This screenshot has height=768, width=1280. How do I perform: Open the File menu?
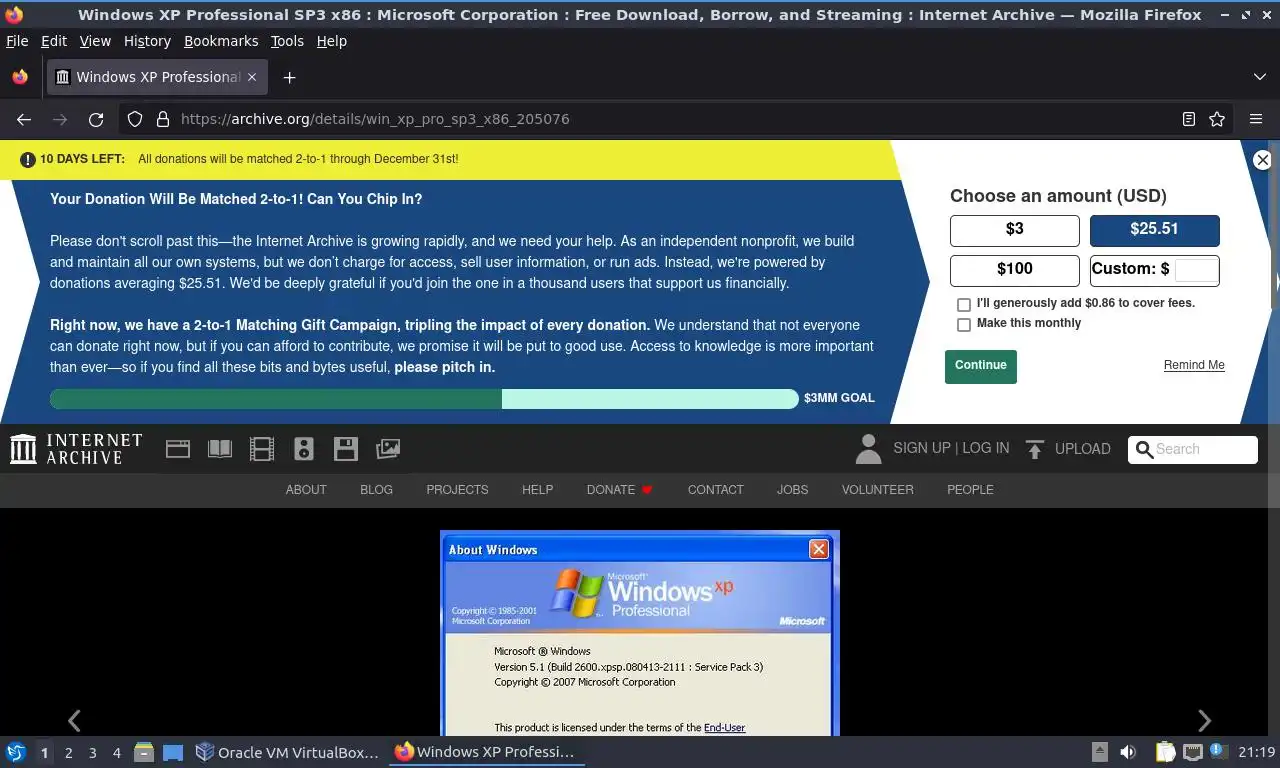click(x=17, y=41)
